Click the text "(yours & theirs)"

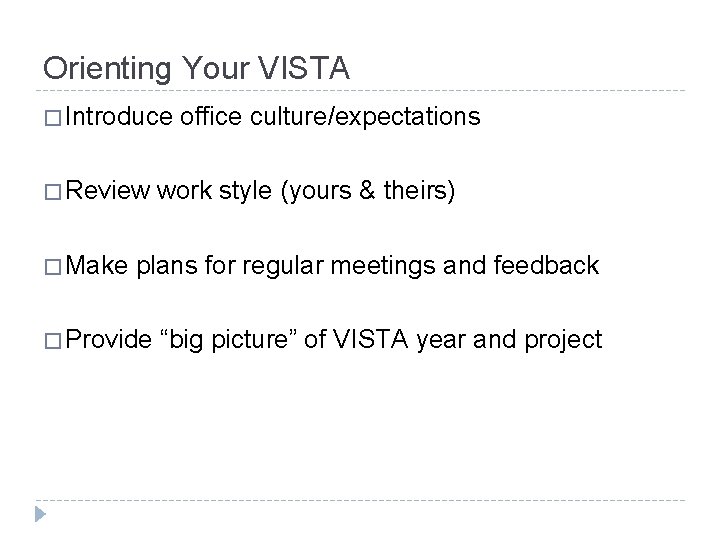[370, 191]
